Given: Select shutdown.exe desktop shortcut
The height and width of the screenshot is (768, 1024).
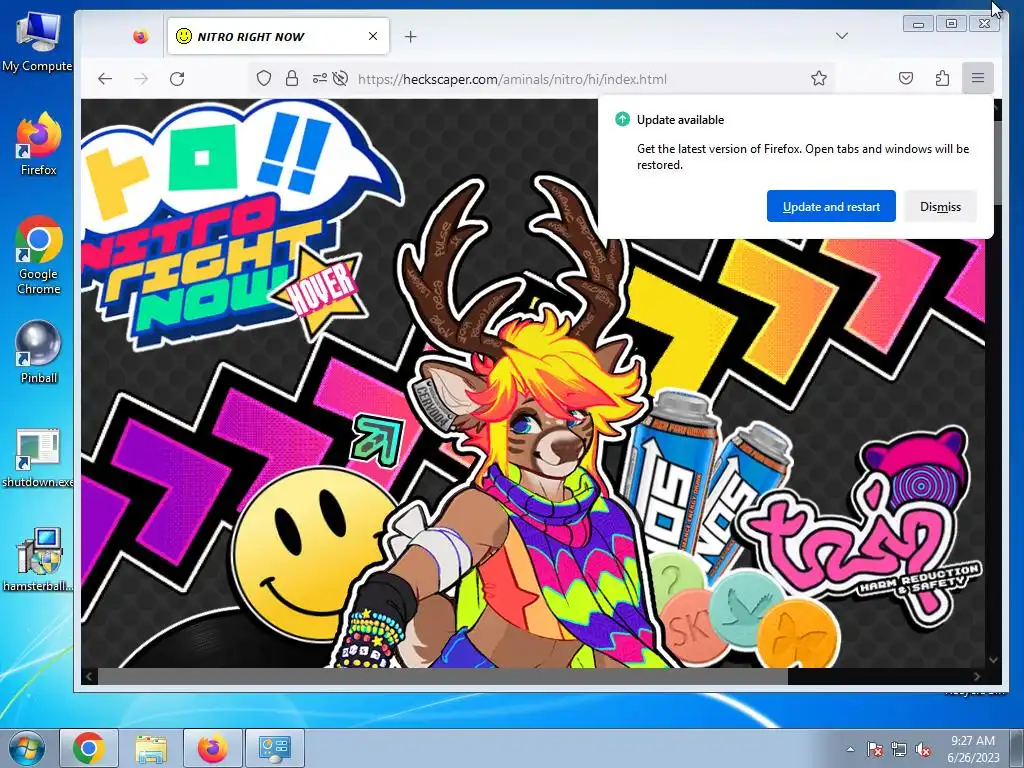Looking at the screenshot, I should 37,457.
